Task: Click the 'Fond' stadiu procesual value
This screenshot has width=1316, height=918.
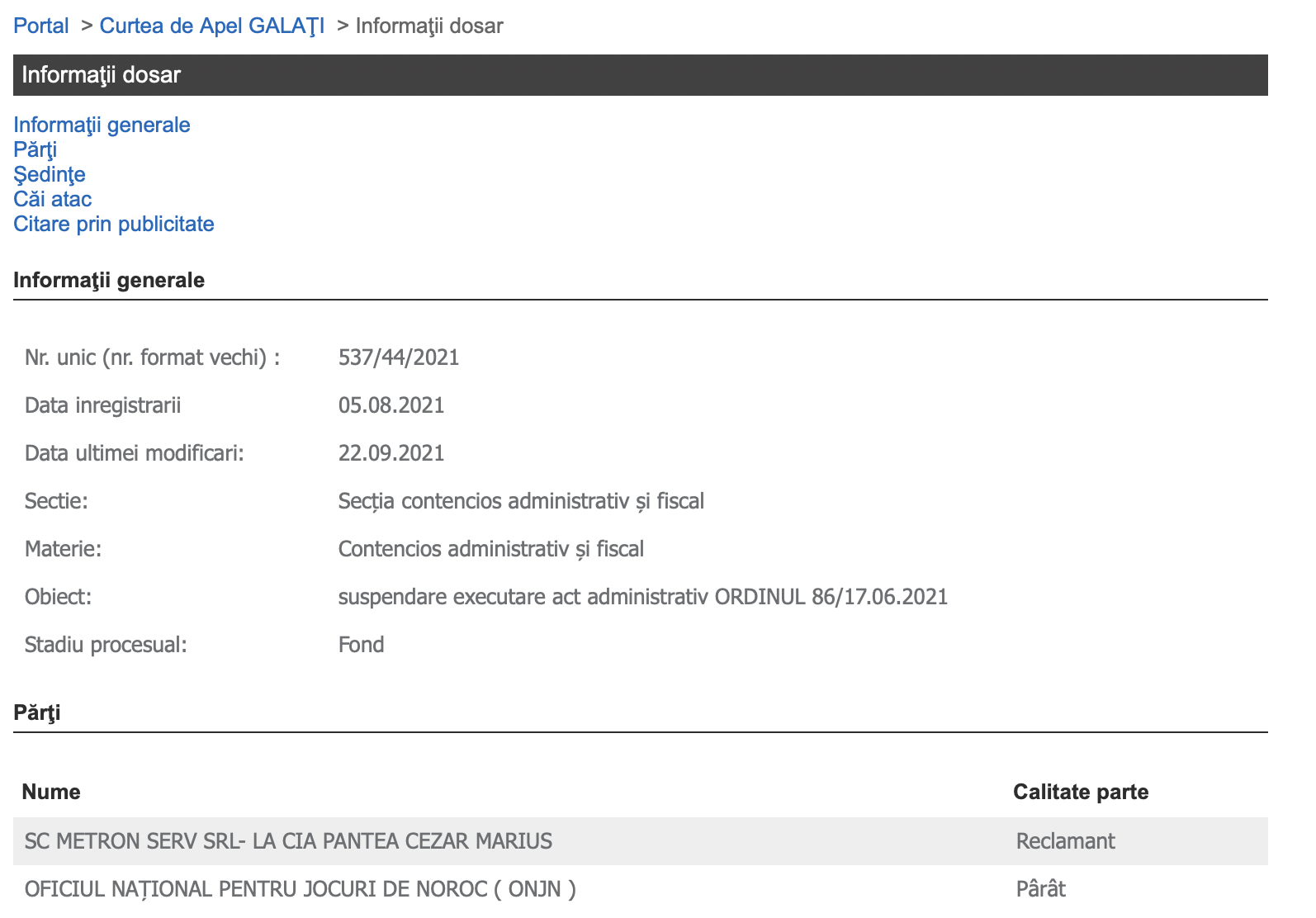Action: [x=362, y=645]
